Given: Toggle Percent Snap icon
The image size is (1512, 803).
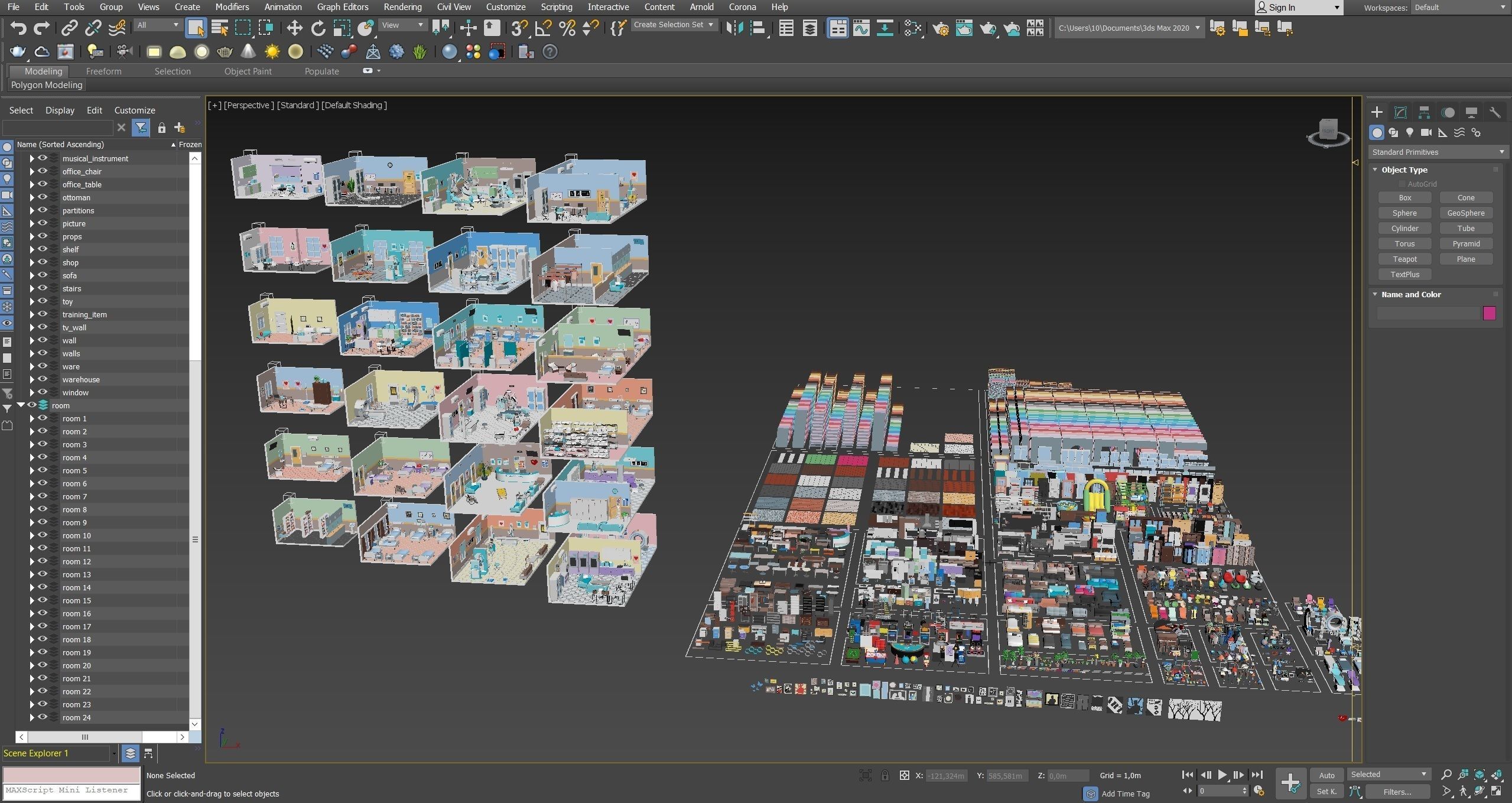Looking at the screenshot, I should coord(567,28).
